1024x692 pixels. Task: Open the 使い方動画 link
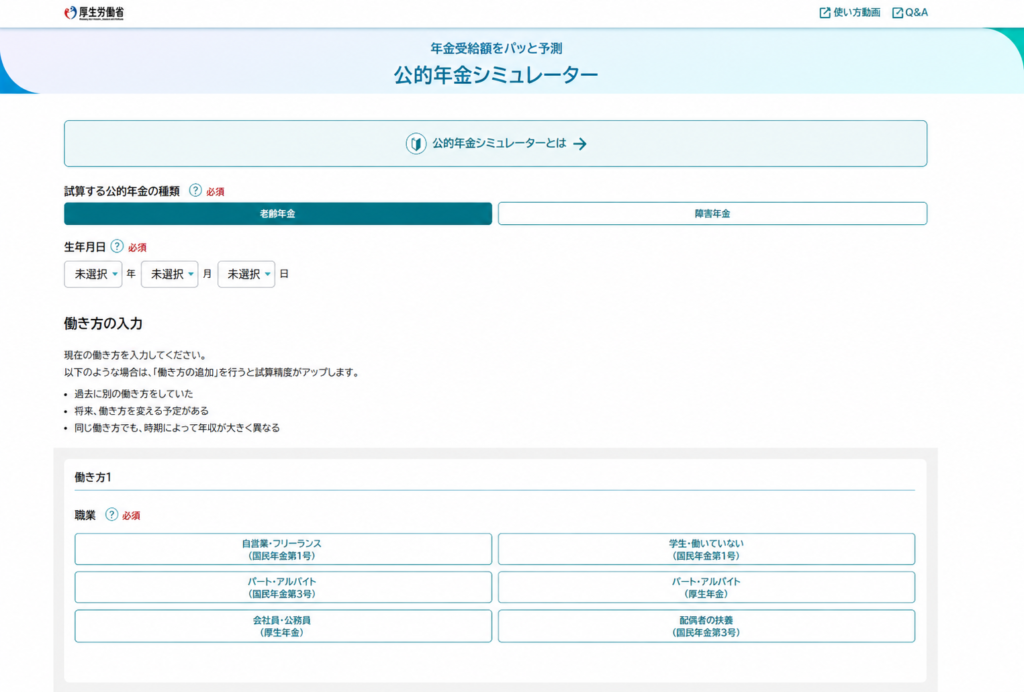tap(850, 12)
